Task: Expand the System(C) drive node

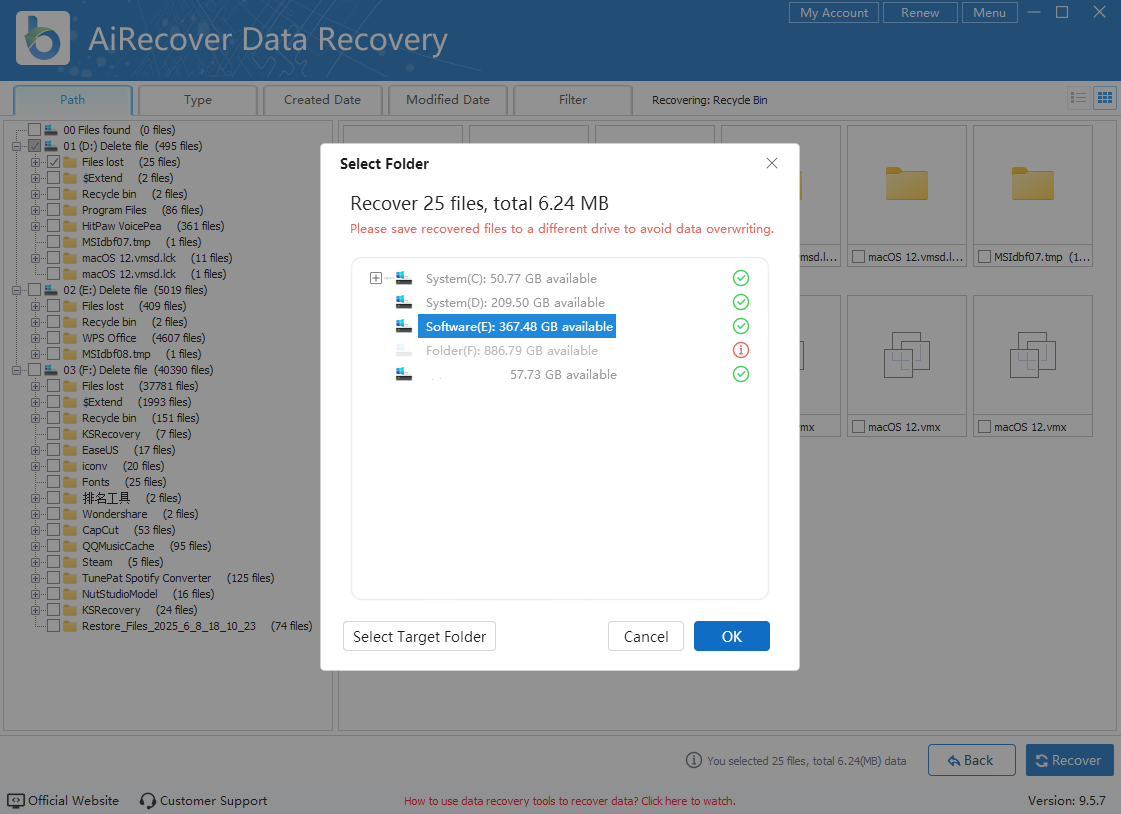Action: pyautogui.click(x=376, y=278)
